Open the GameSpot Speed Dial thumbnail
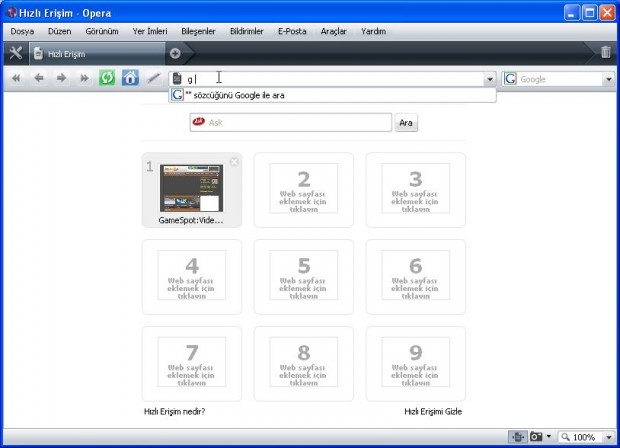 click(191, 188)
